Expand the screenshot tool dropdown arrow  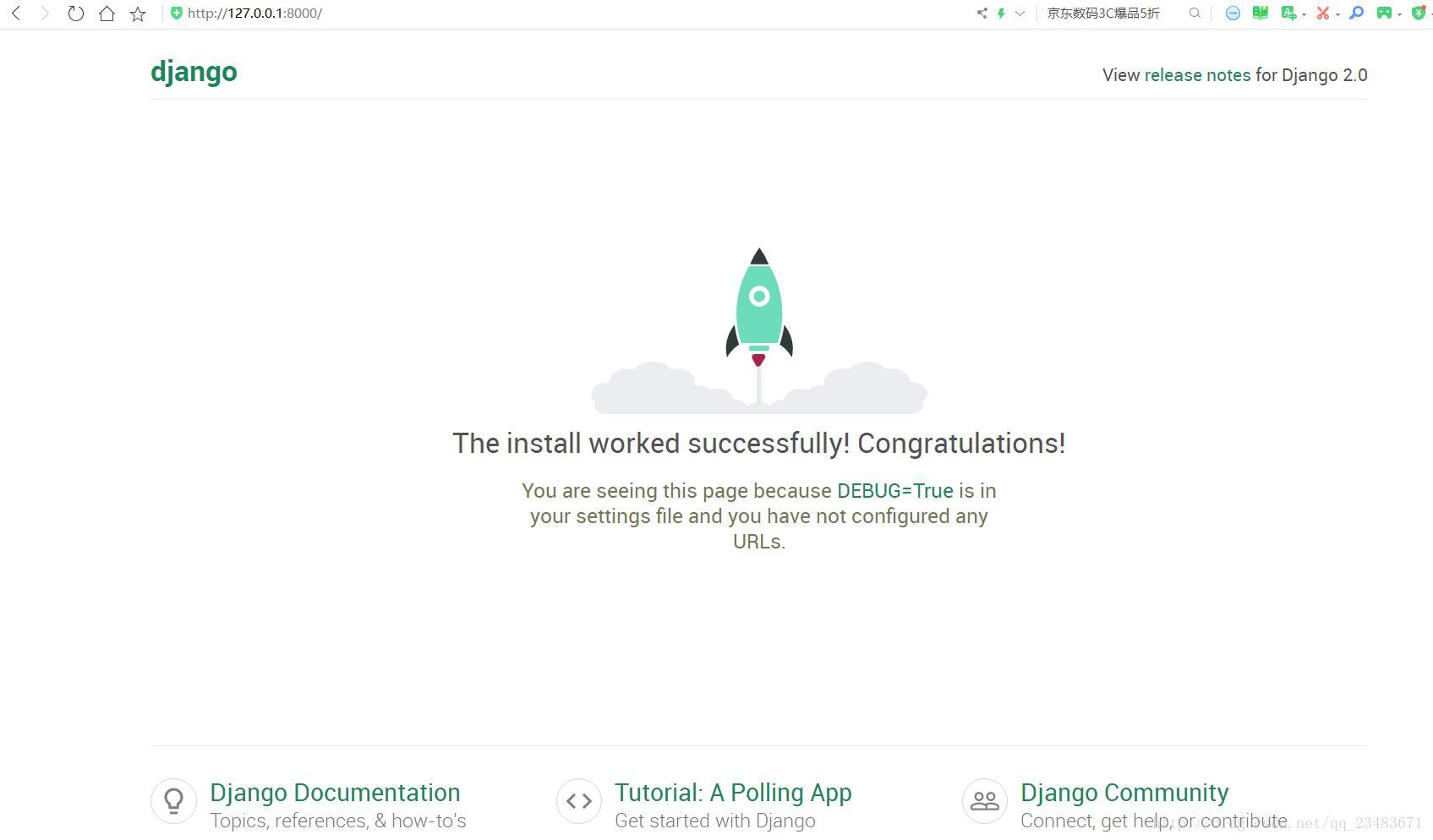click(1337, 14)
